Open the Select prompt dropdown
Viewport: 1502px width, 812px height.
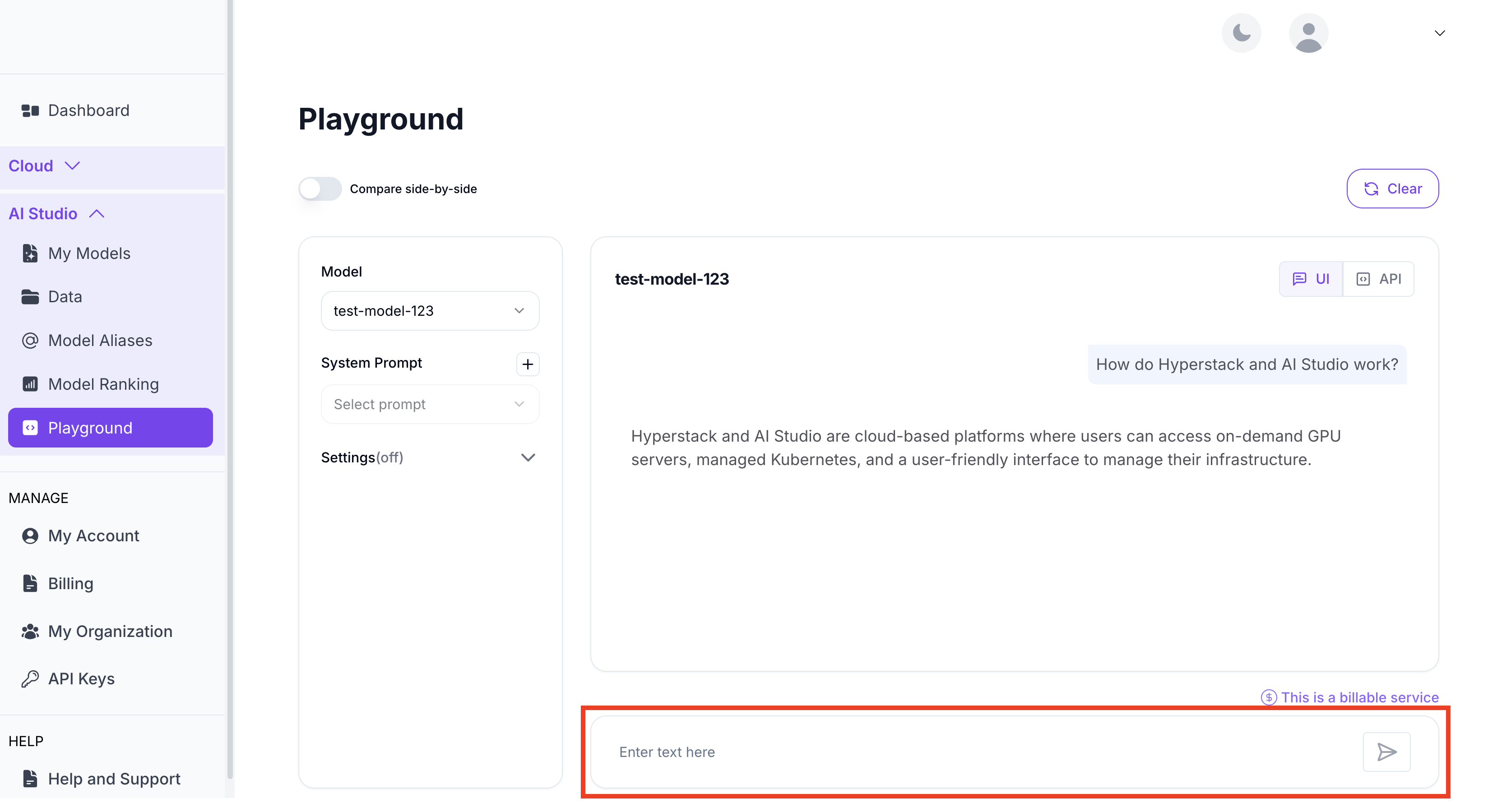tap(430, 404)
